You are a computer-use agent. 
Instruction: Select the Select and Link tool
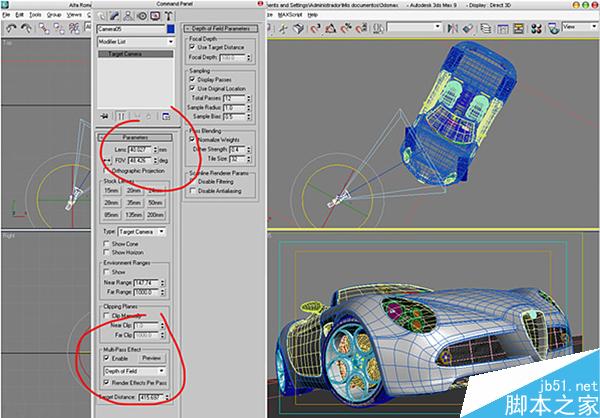coord(44,28)
